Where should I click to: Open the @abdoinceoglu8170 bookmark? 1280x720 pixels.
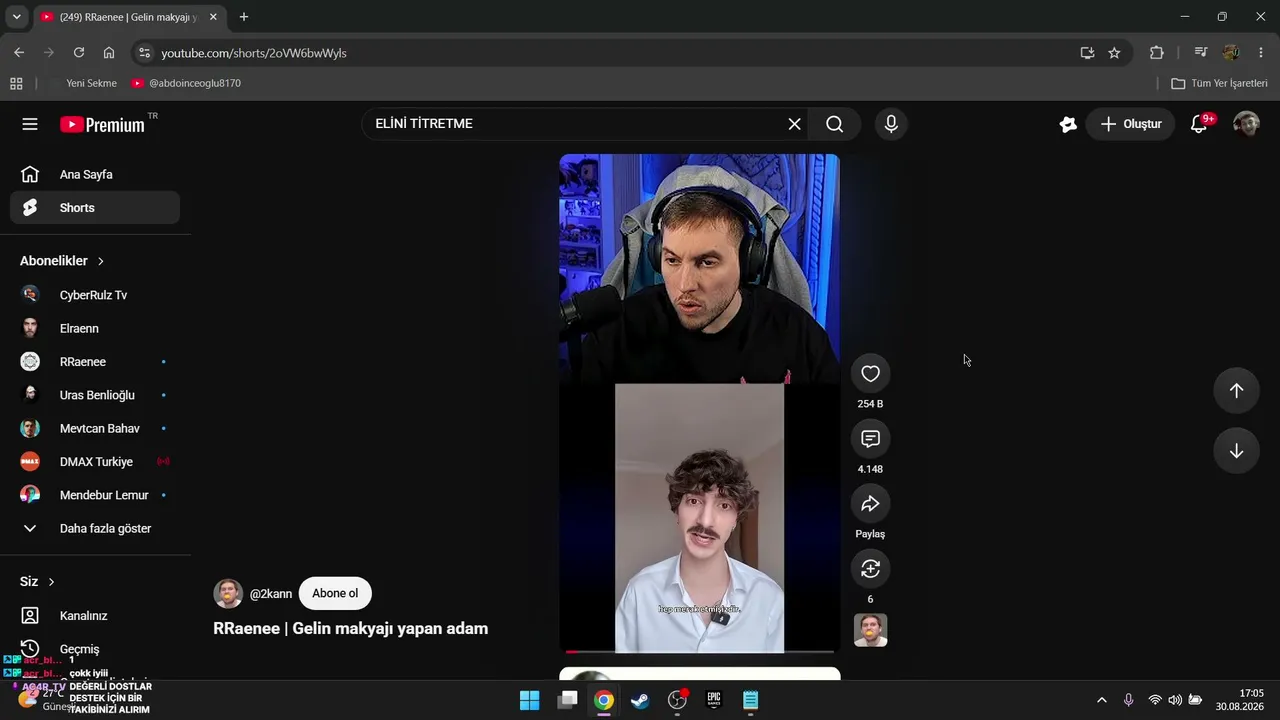pyautogui.click(x=186, y=83)
